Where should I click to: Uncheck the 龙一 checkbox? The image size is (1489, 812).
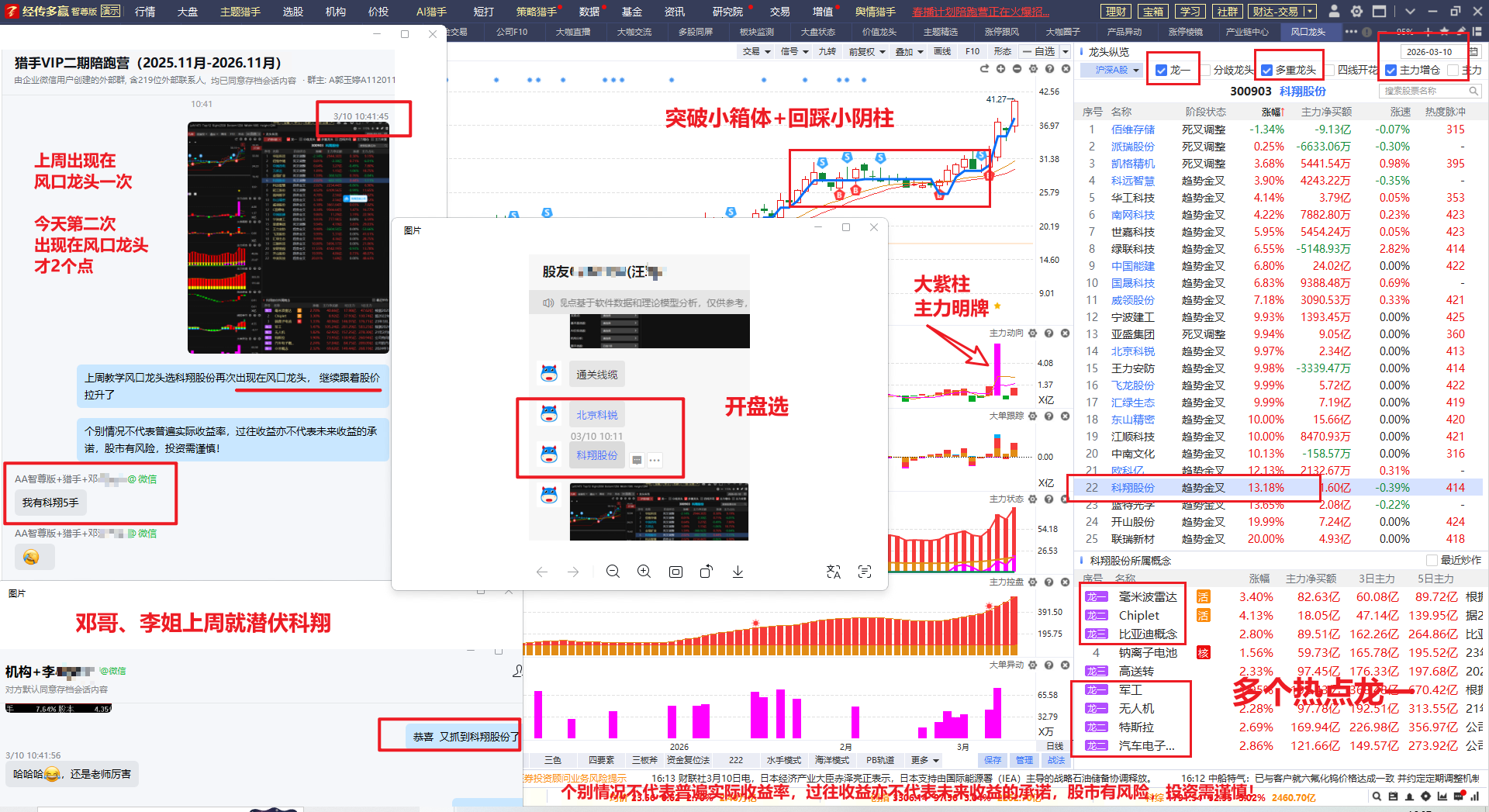pyautogui.click(x=1161, y=71)
